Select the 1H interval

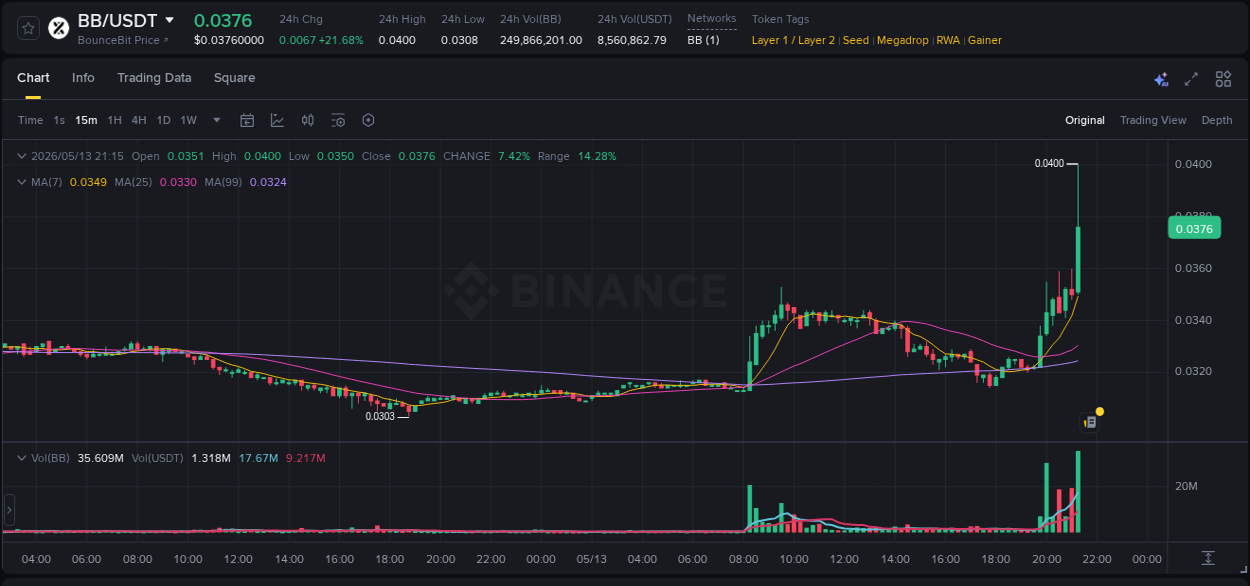coord(115,120)
